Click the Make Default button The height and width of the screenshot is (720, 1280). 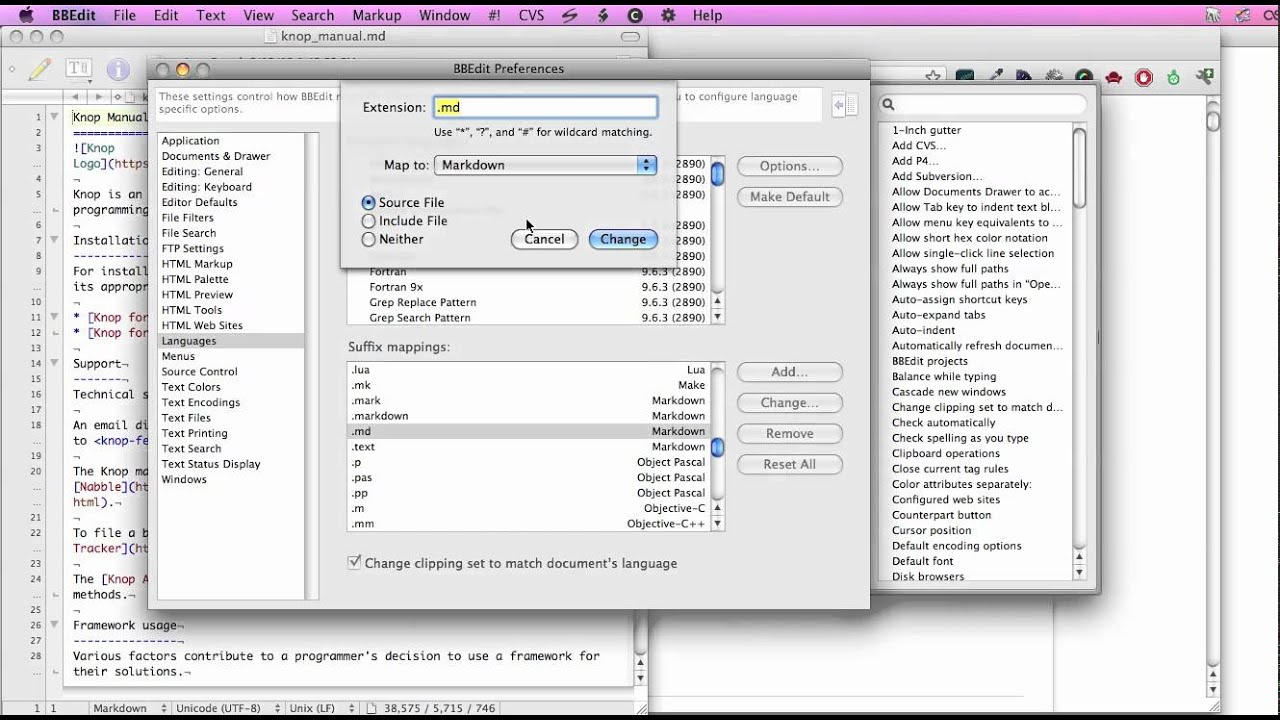[x=790, y=197]
